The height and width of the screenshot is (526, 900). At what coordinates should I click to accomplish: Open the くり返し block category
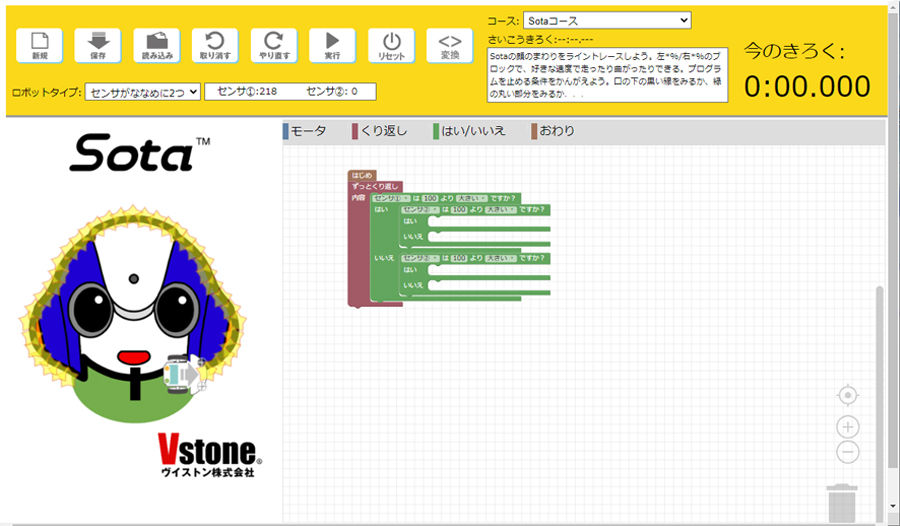(x=380, y=131)
